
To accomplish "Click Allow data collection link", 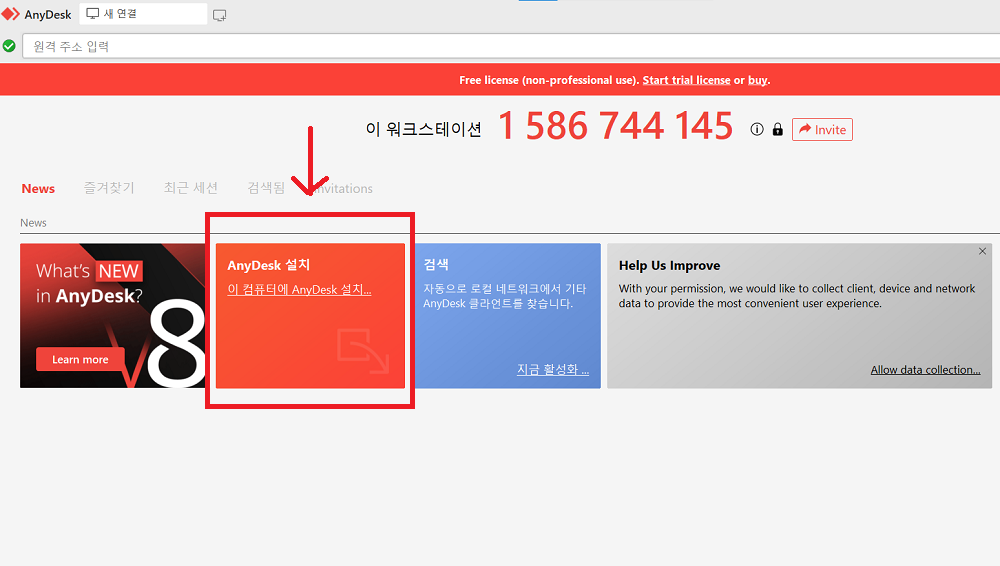I will (925, 370).
